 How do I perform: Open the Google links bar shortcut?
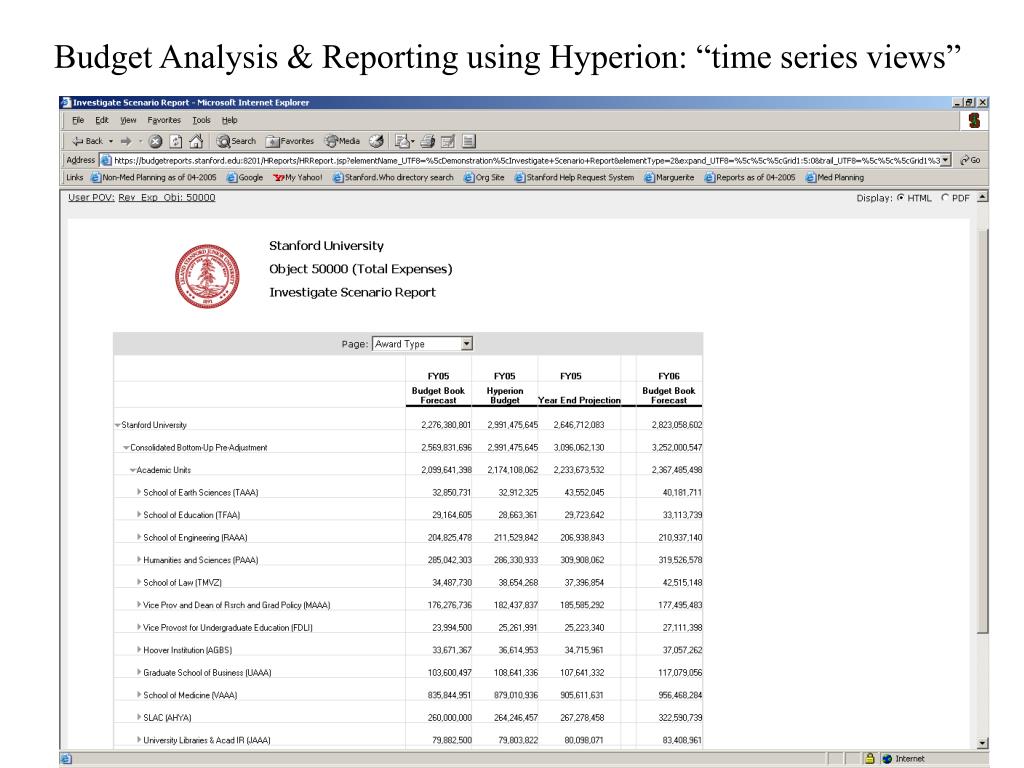pos(245,178)
